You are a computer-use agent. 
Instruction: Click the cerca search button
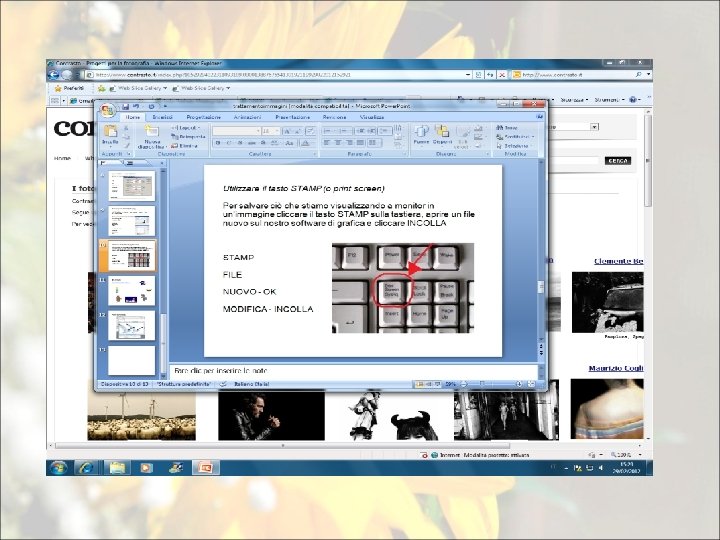[618, 161]
